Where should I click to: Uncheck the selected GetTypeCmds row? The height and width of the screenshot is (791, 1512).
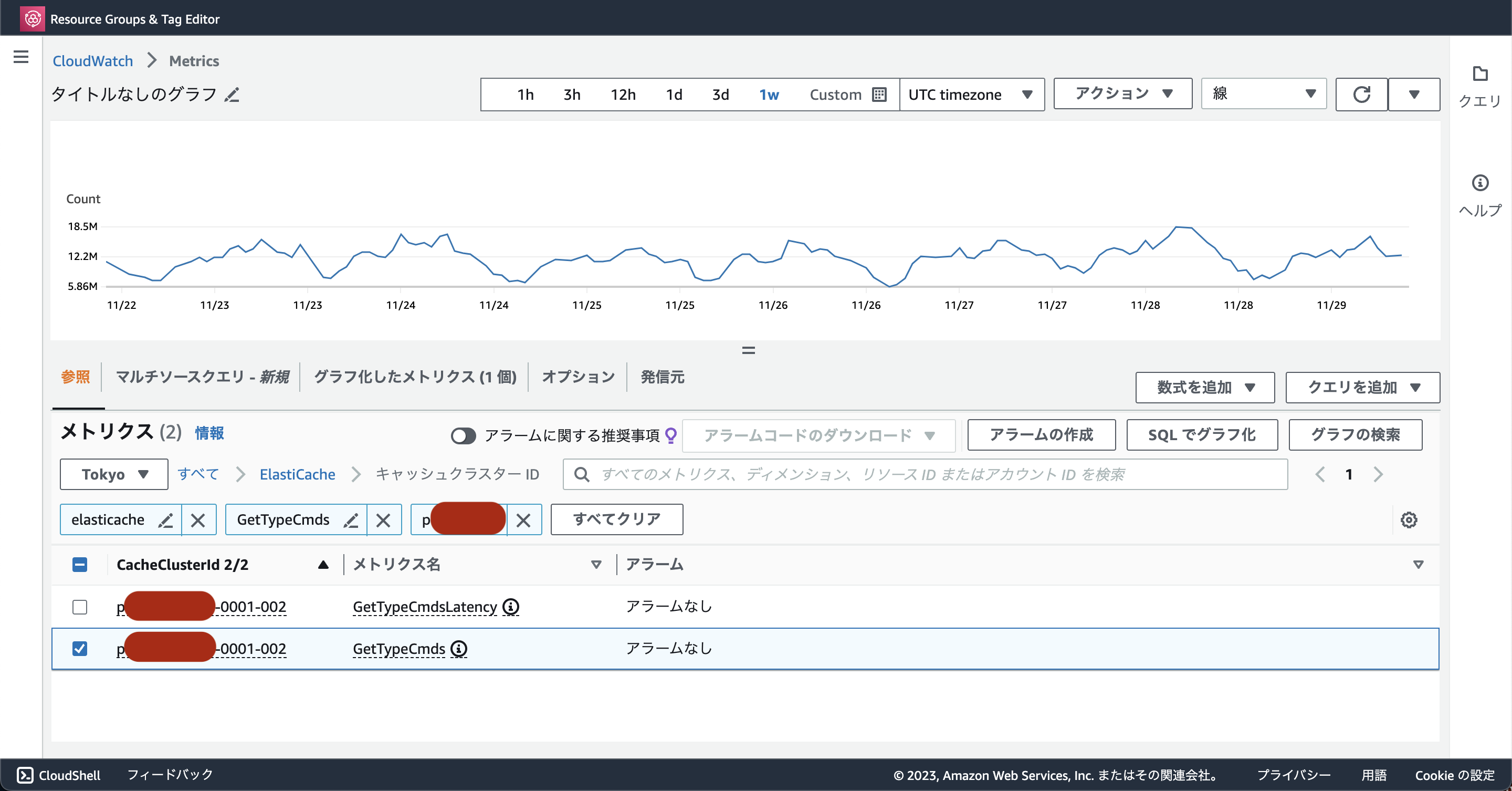[x=80, y=648]
